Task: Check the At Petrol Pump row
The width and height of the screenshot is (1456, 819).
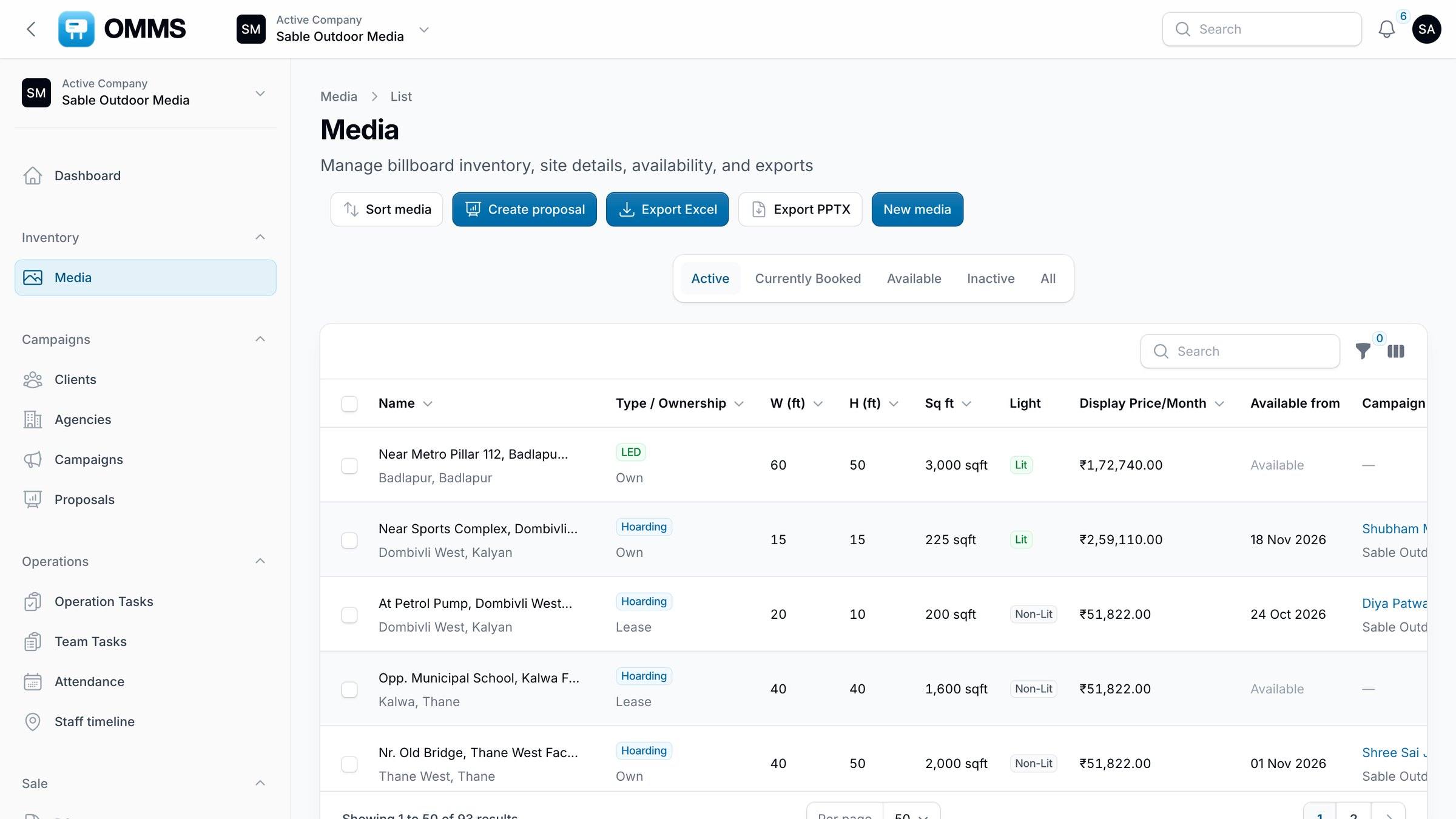Action: click(x=349, y=615)
